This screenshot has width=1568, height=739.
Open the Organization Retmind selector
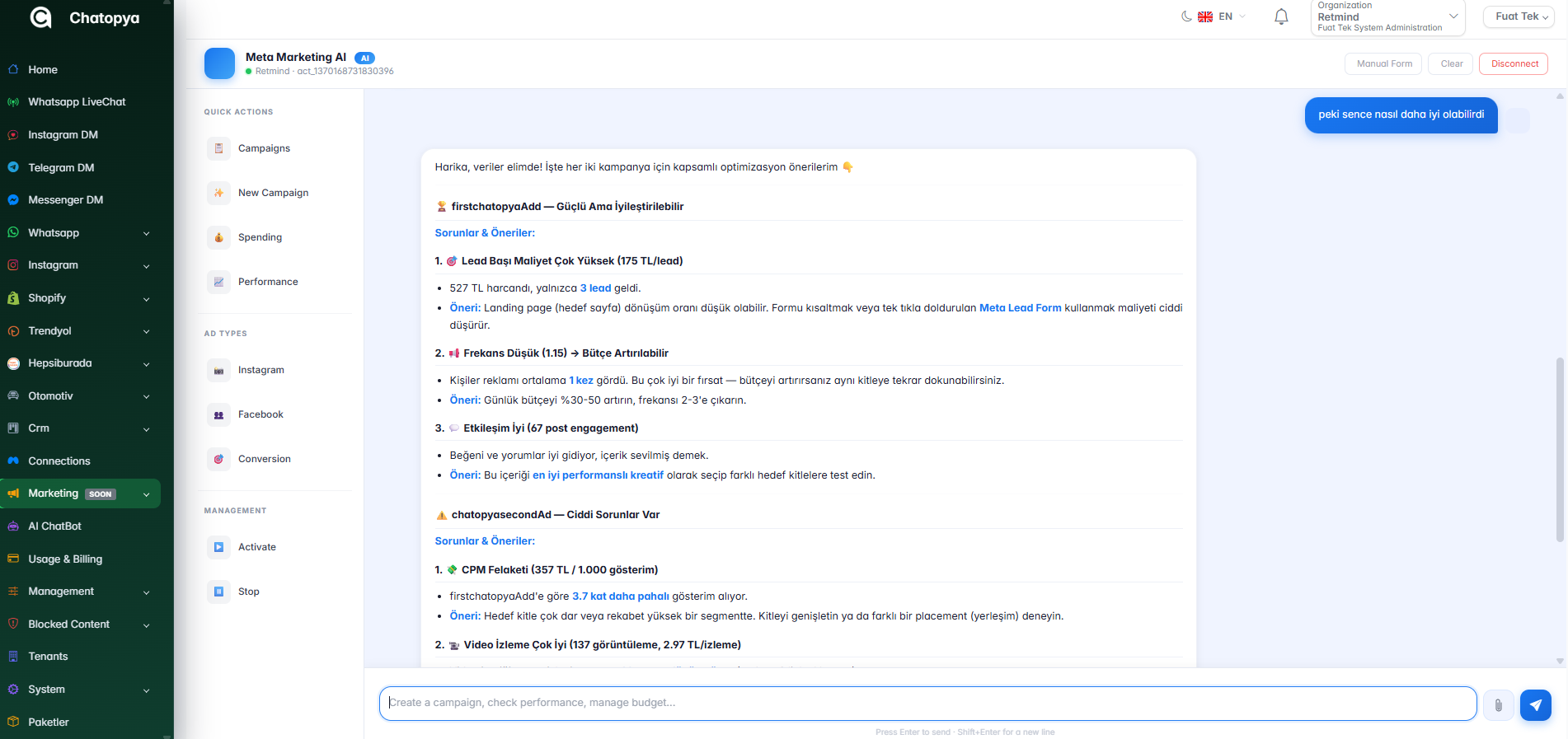tap(1387, 17)
